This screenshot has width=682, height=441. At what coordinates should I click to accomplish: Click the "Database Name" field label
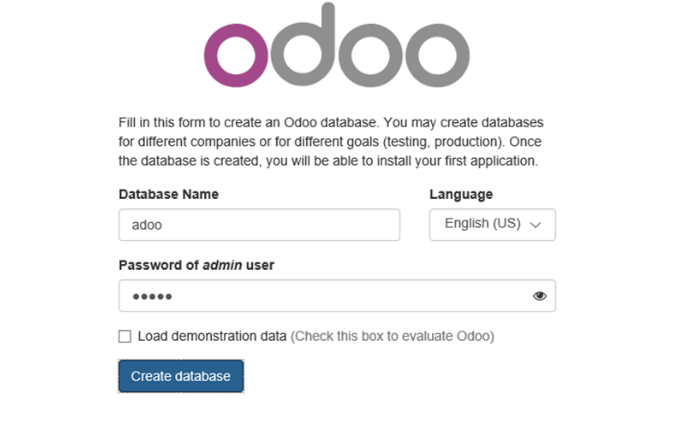tap(168, 194)
